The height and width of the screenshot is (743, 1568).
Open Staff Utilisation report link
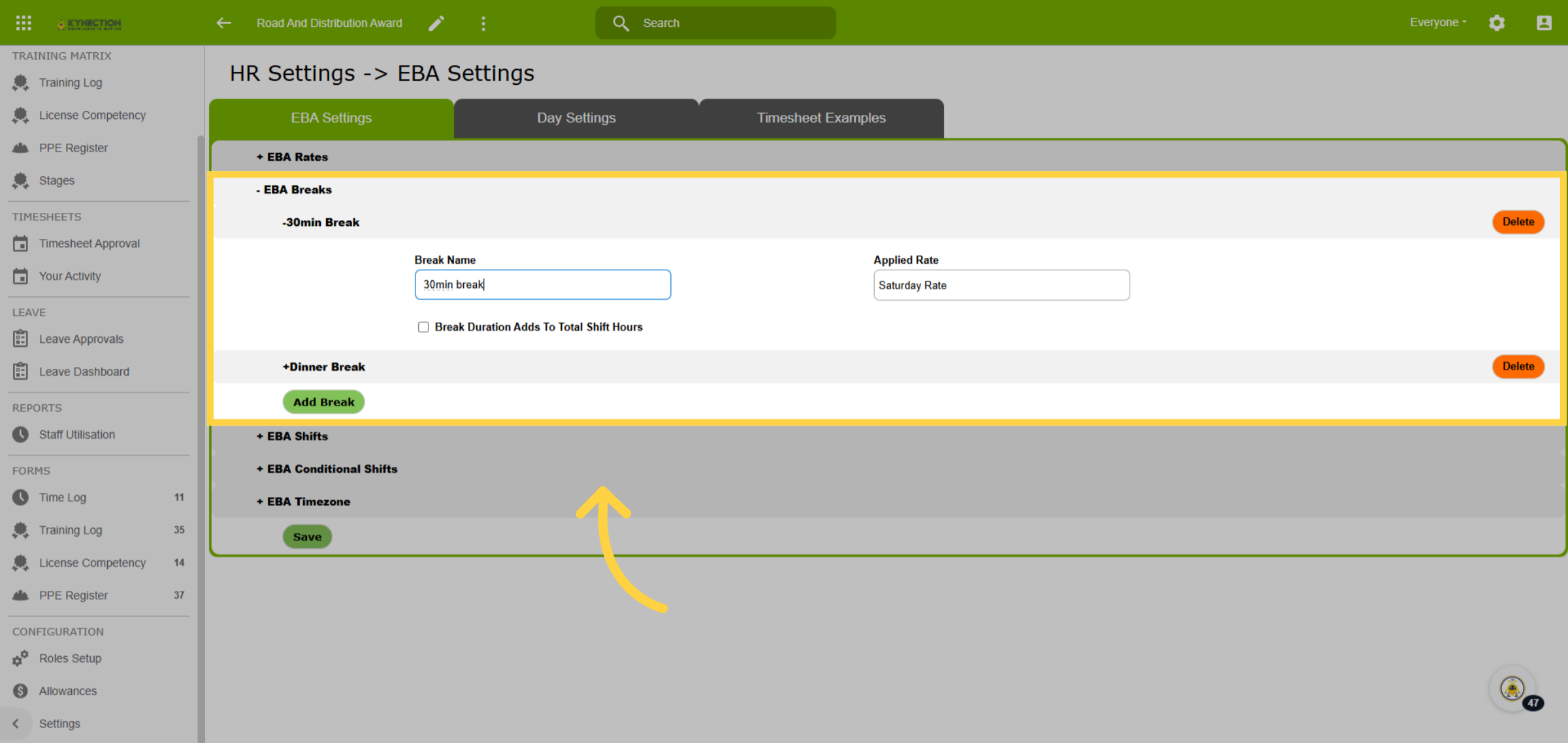pos(77,434)
